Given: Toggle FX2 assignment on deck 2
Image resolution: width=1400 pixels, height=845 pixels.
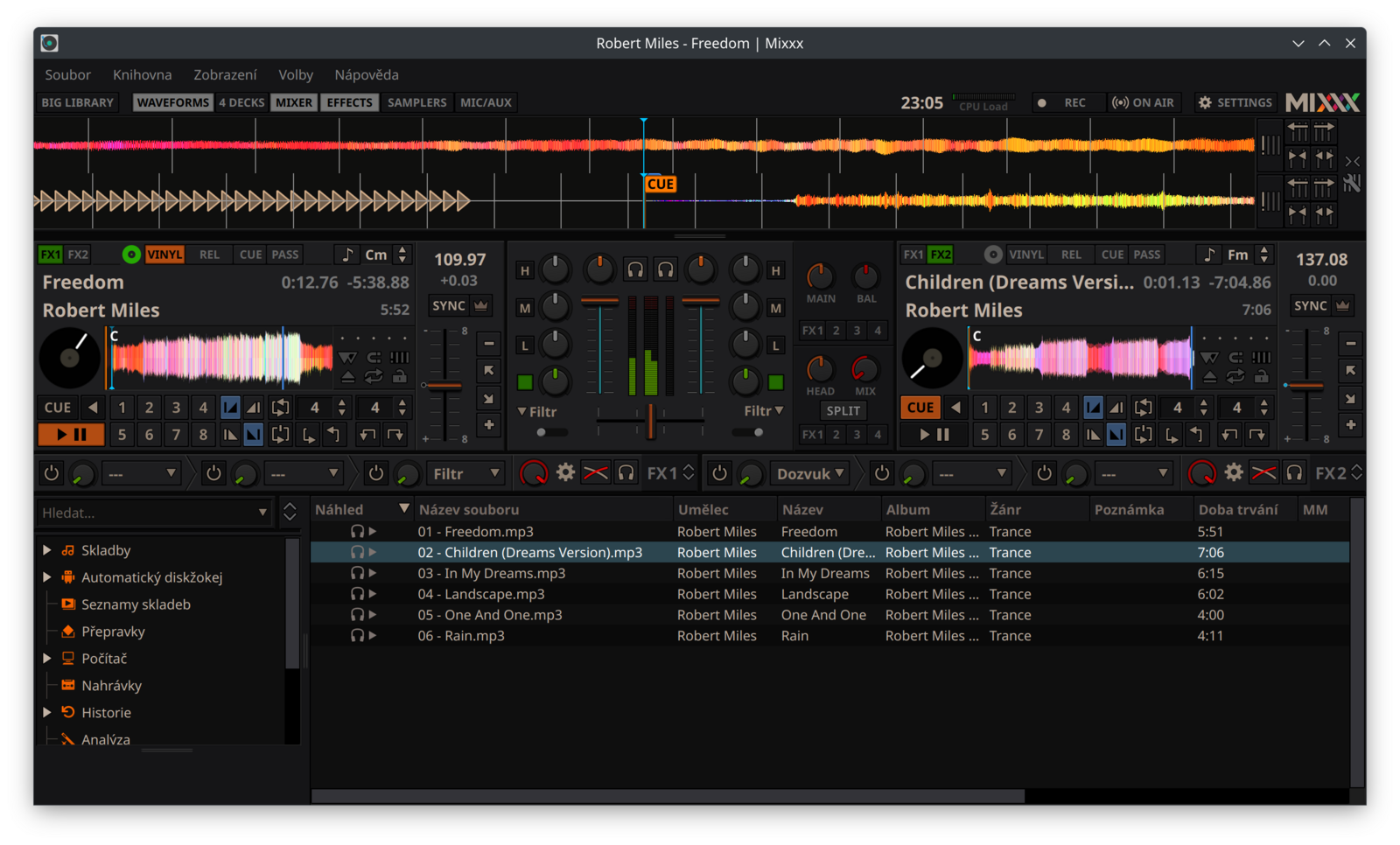Looking at the screenshot, I should tap(941, 255).
